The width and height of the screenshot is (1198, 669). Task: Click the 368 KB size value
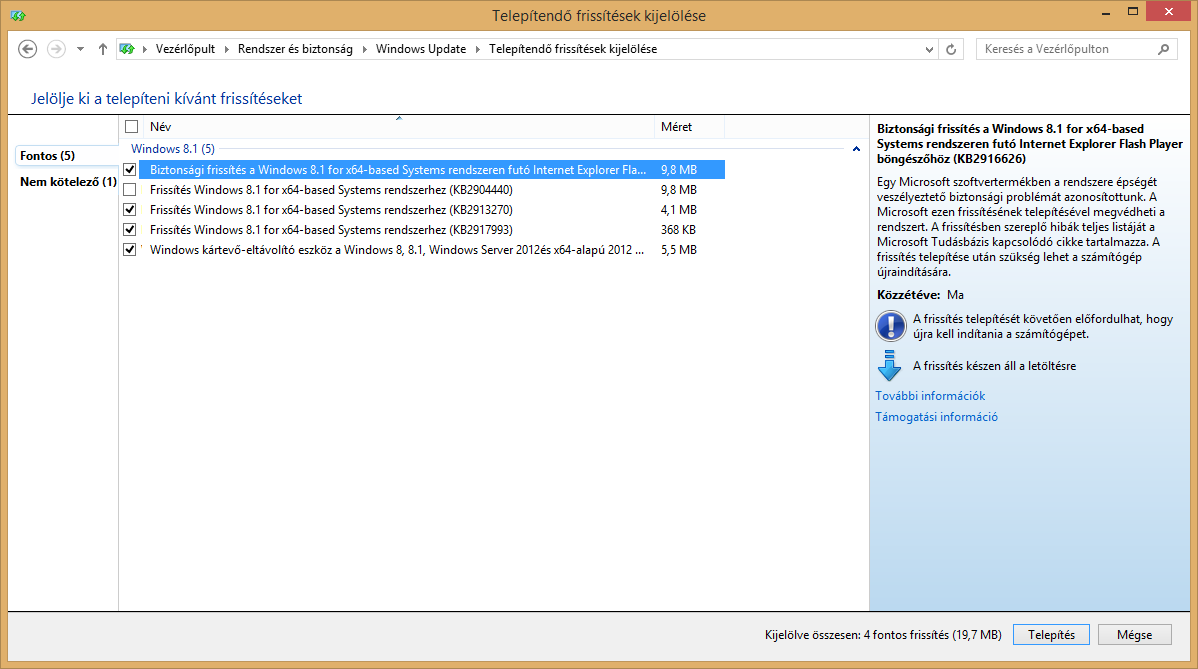pyautogui.click(x=678, y=229)
